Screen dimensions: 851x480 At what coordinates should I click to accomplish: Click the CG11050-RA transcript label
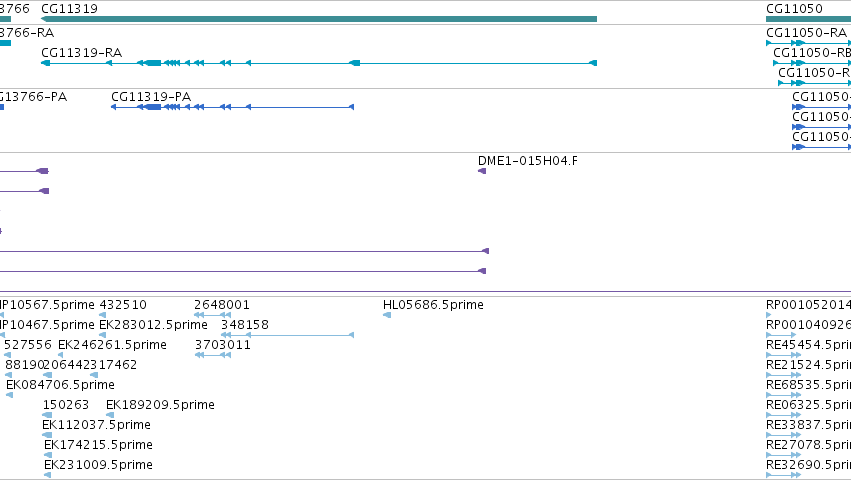(x=806, y=33)
